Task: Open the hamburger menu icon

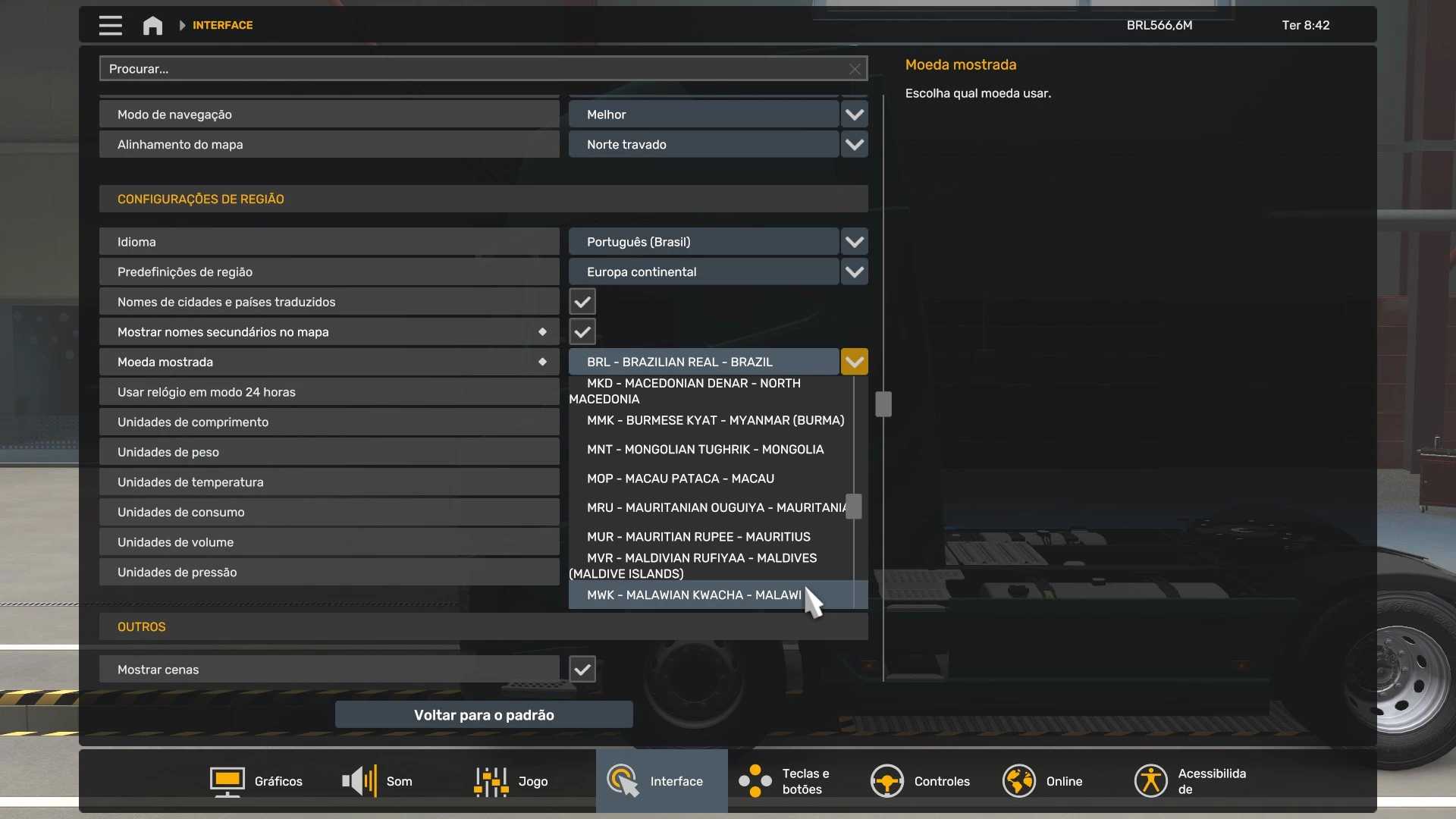Action: pos(110,25)
